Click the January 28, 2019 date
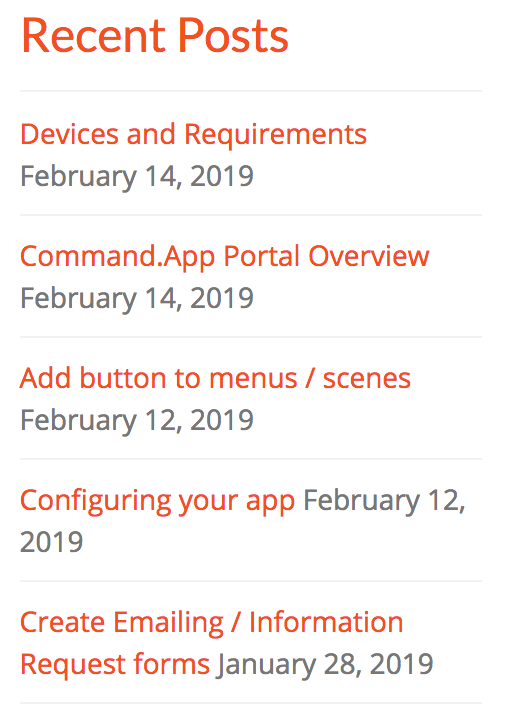 coord(325,664)
